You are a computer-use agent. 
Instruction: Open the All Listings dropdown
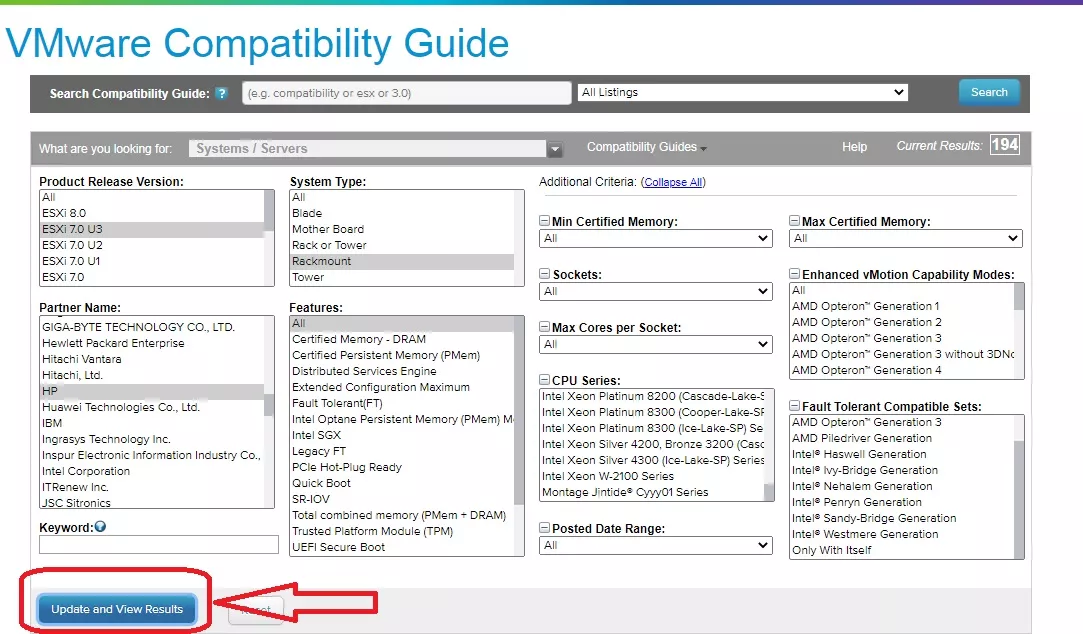tap(742, 93)
